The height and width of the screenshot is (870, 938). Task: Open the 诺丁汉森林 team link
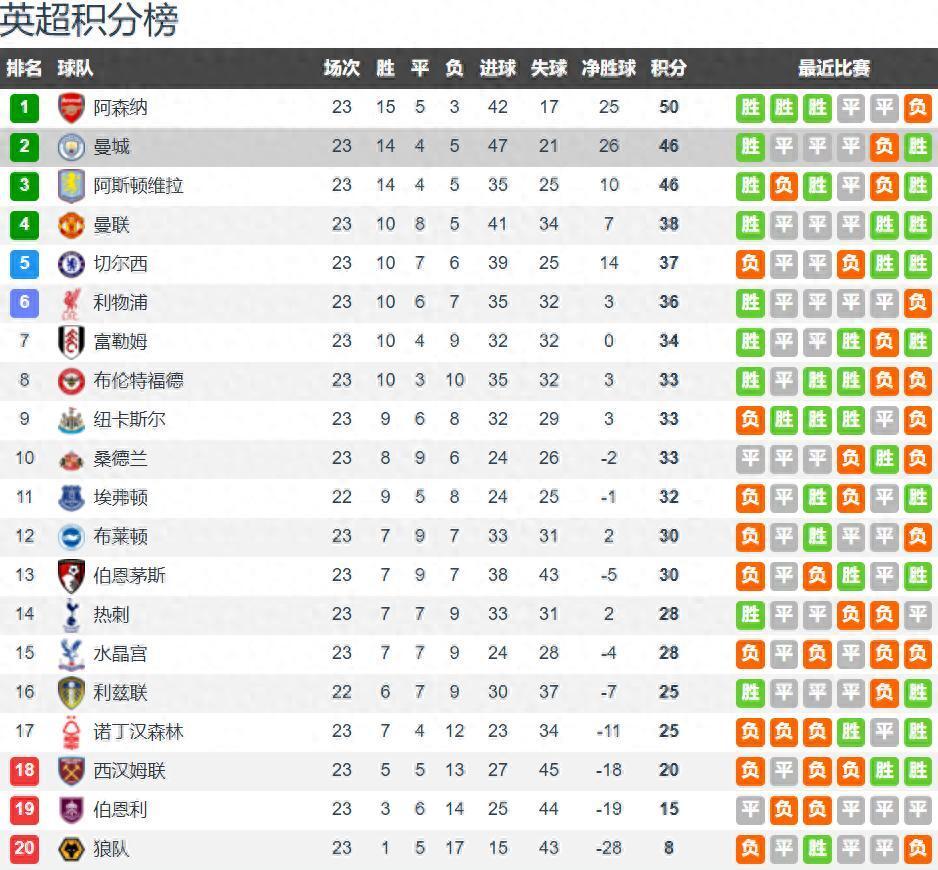click(x=138, y=732)
